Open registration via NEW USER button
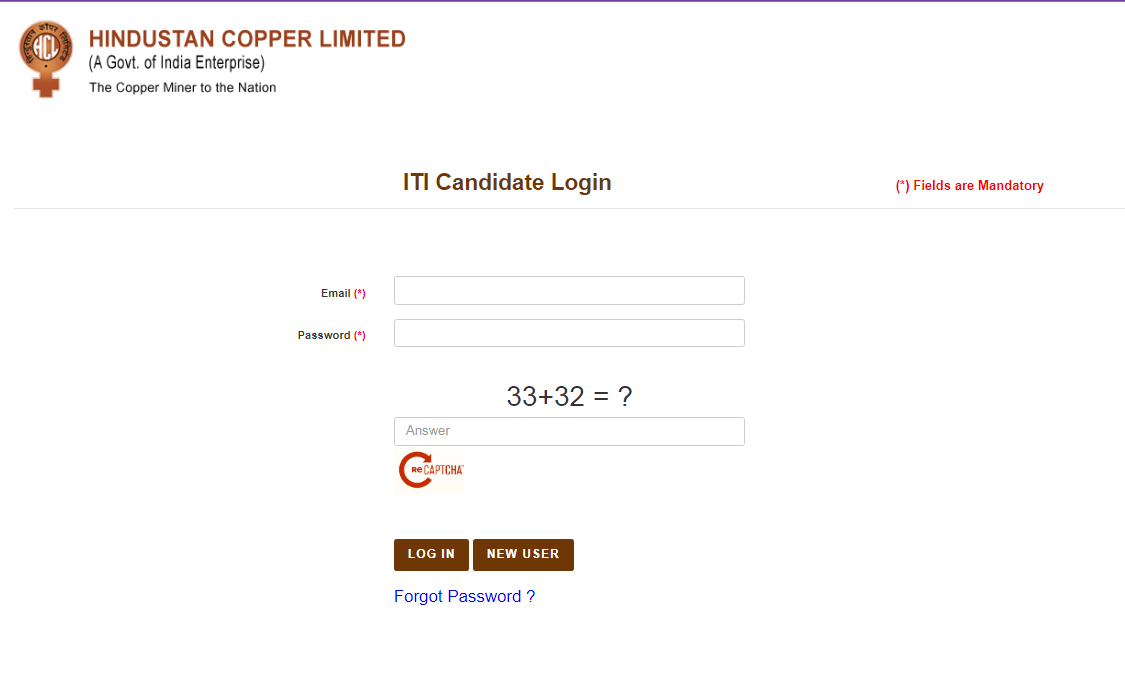The image size is (1125, 678). [523, 554]
